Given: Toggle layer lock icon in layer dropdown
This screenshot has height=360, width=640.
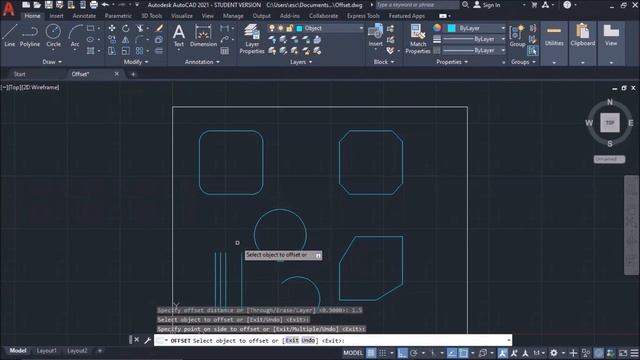Looking at the screenshot, I should pos(289,28).
